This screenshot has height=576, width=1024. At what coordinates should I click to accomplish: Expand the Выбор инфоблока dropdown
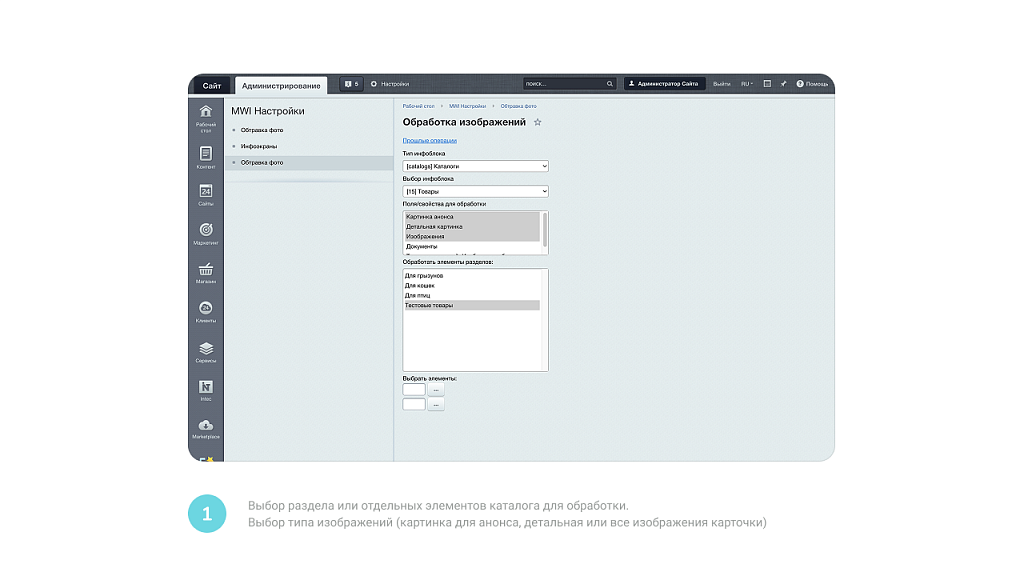pos(475,191)
